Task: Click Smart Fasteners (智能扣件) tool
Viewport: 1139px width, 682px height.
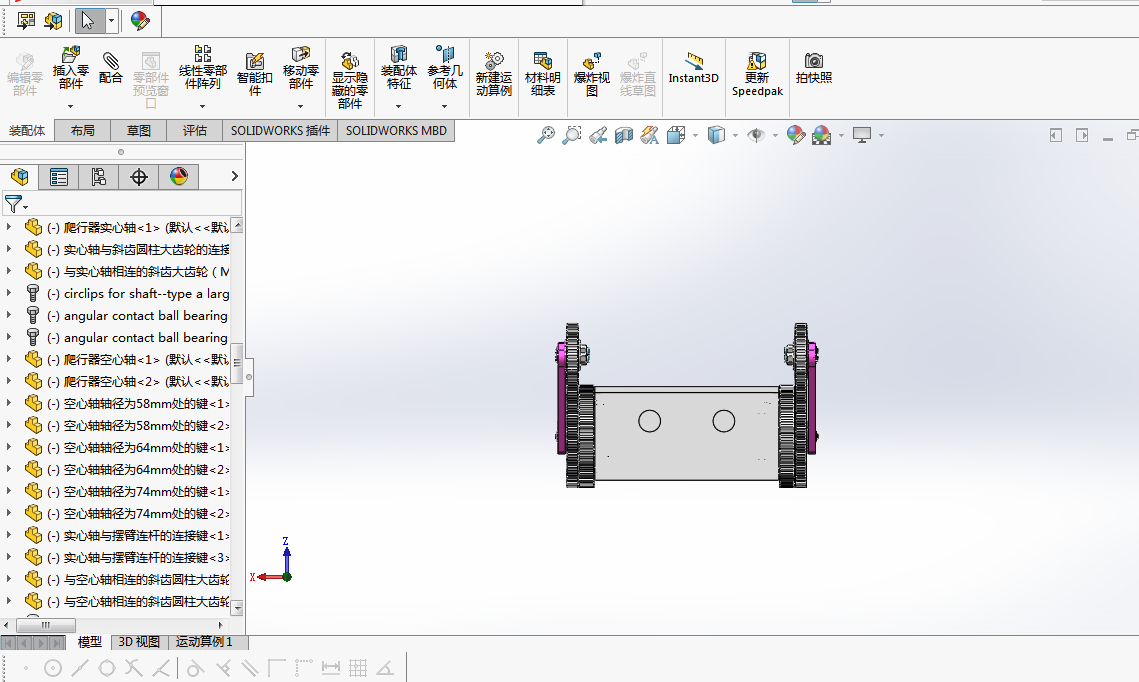Action: (x=254, y=75)
